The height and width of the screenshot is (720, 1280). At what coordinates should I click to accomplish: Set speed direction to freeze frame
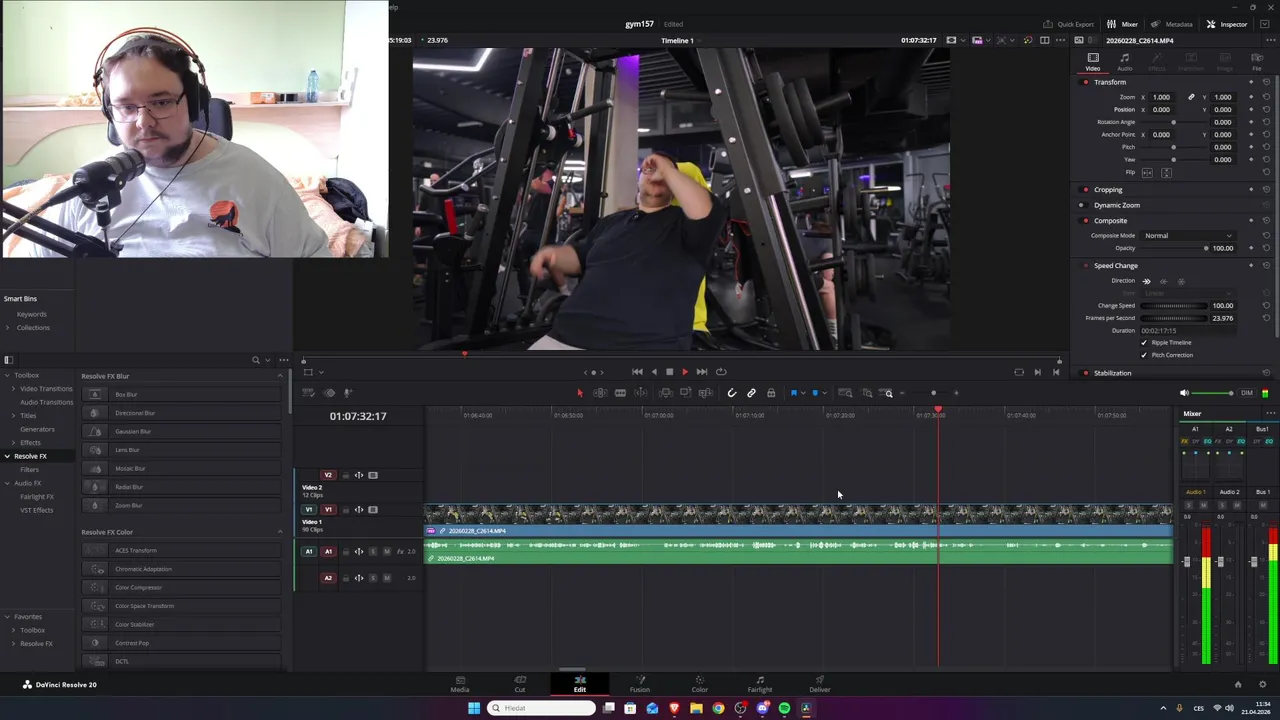1181,281
